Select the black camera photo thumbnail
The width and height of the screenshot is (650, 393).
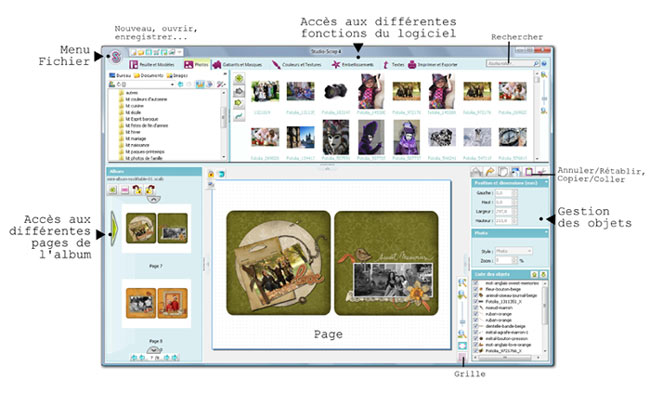(x=335, y=91)
